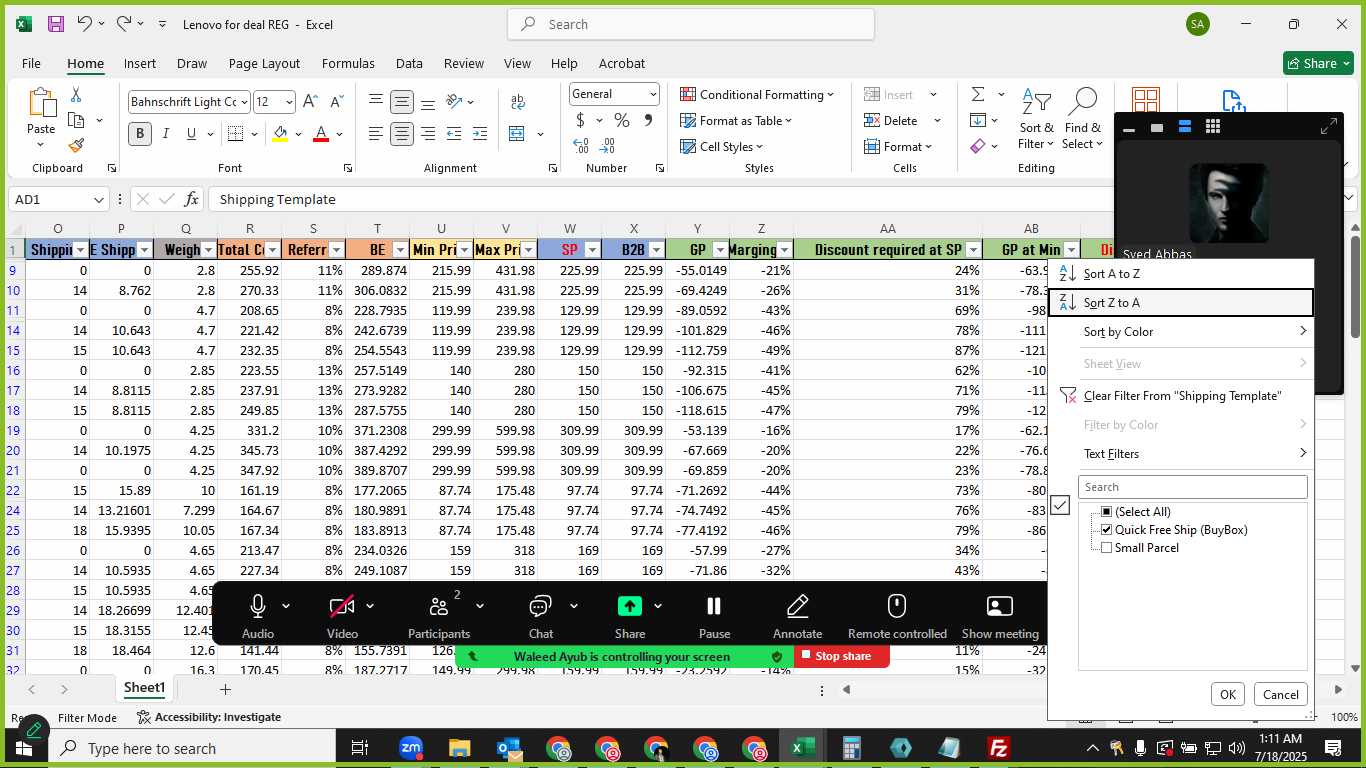Click Zoom Annotate pencil icon
This screenshot has height=768, width=1366.
click(x=797, y=606)
